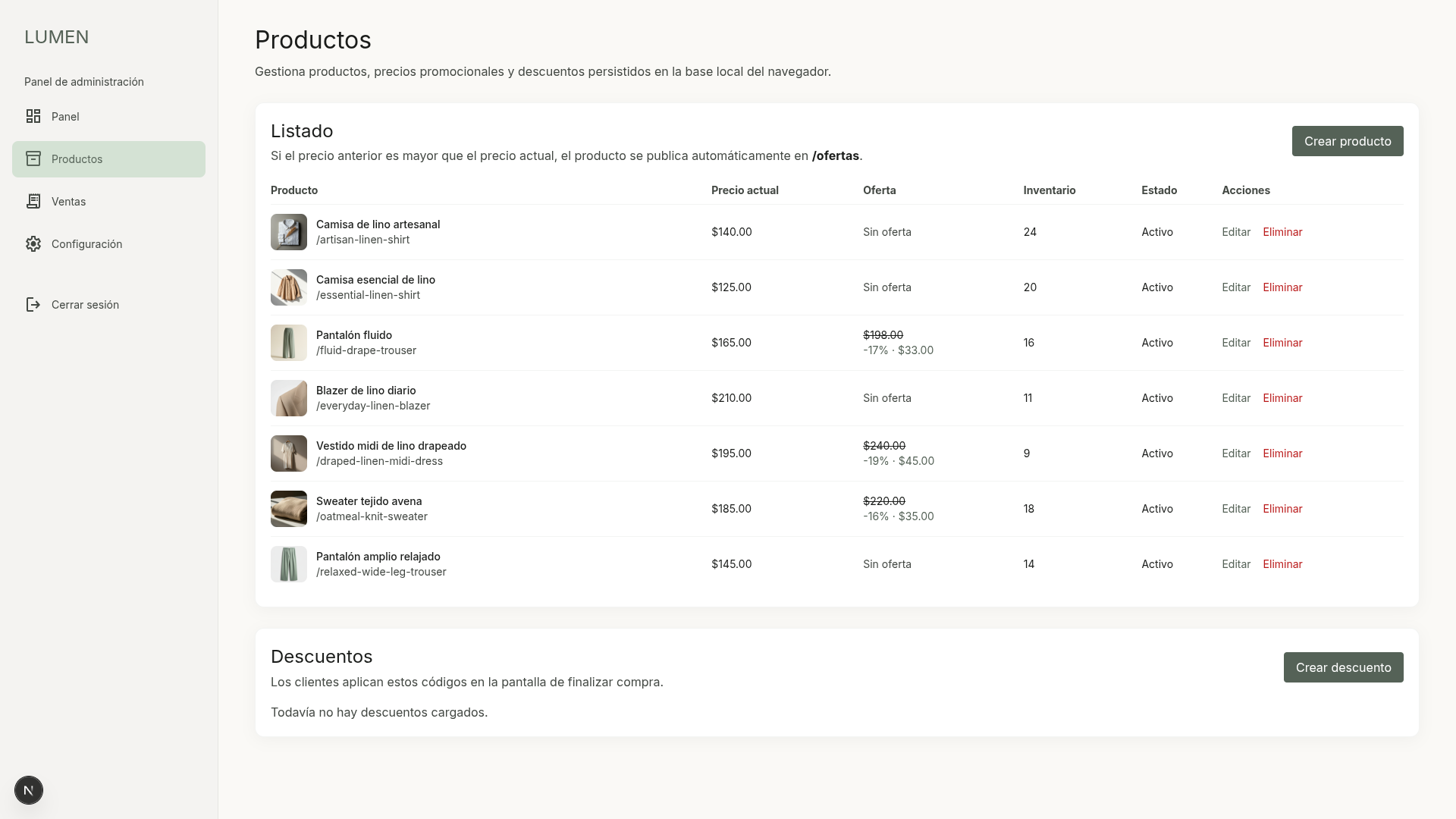Click the Productos archive box icon
This screenshot has height=819, width=1456.
[33, 158]
